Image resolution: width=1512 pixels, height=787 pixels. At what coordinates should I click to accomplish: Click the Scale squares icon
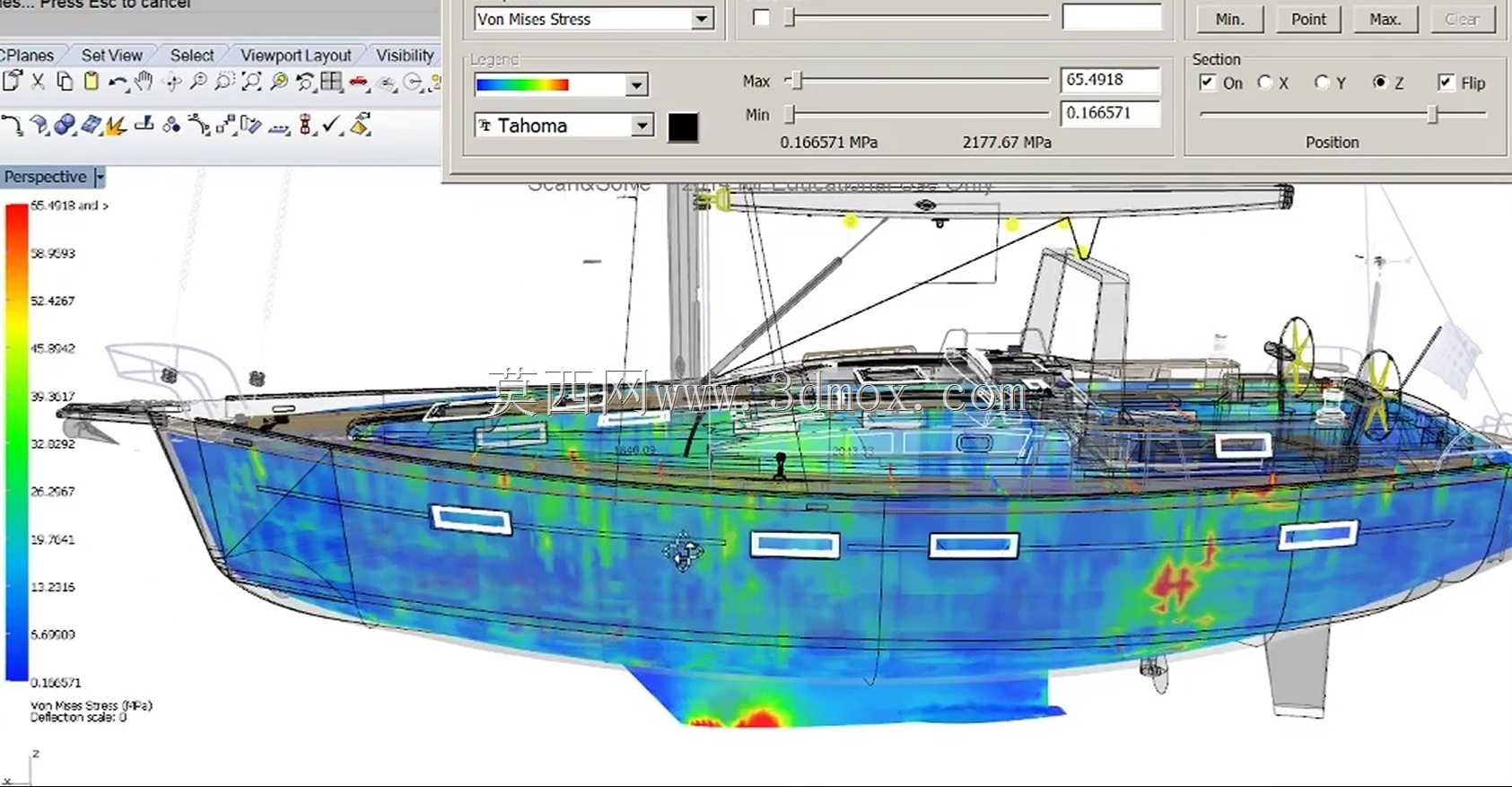(225, 126)
